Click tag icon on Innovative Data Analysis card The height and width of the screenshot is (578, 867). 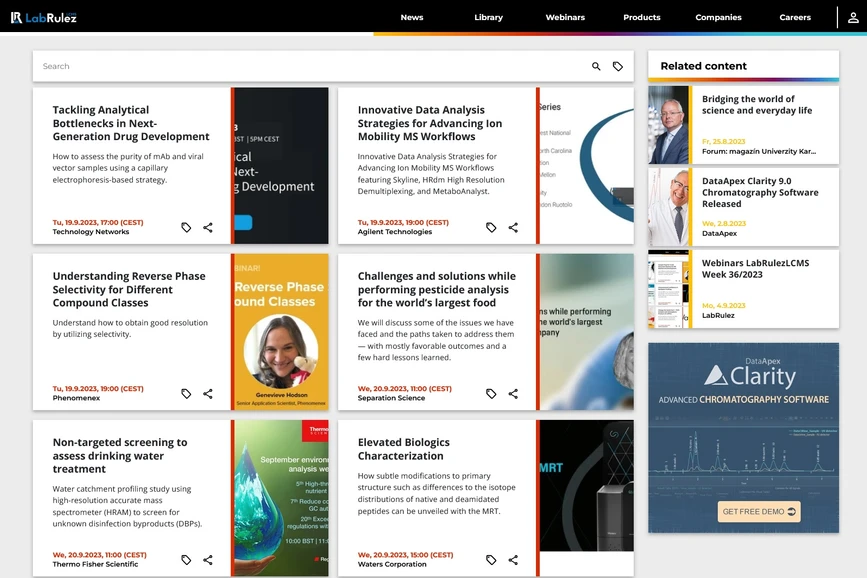coord(491,227)
